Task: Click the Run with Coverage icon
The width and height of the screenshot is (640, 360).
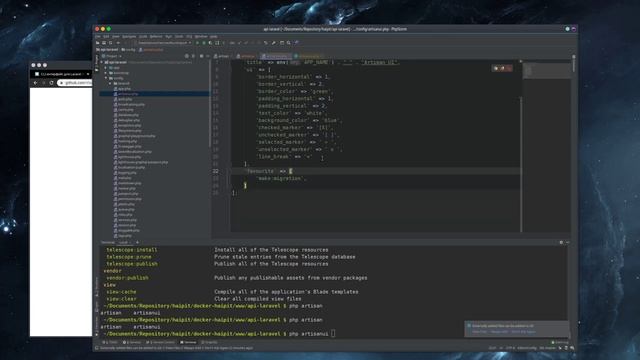Action: 210,43
